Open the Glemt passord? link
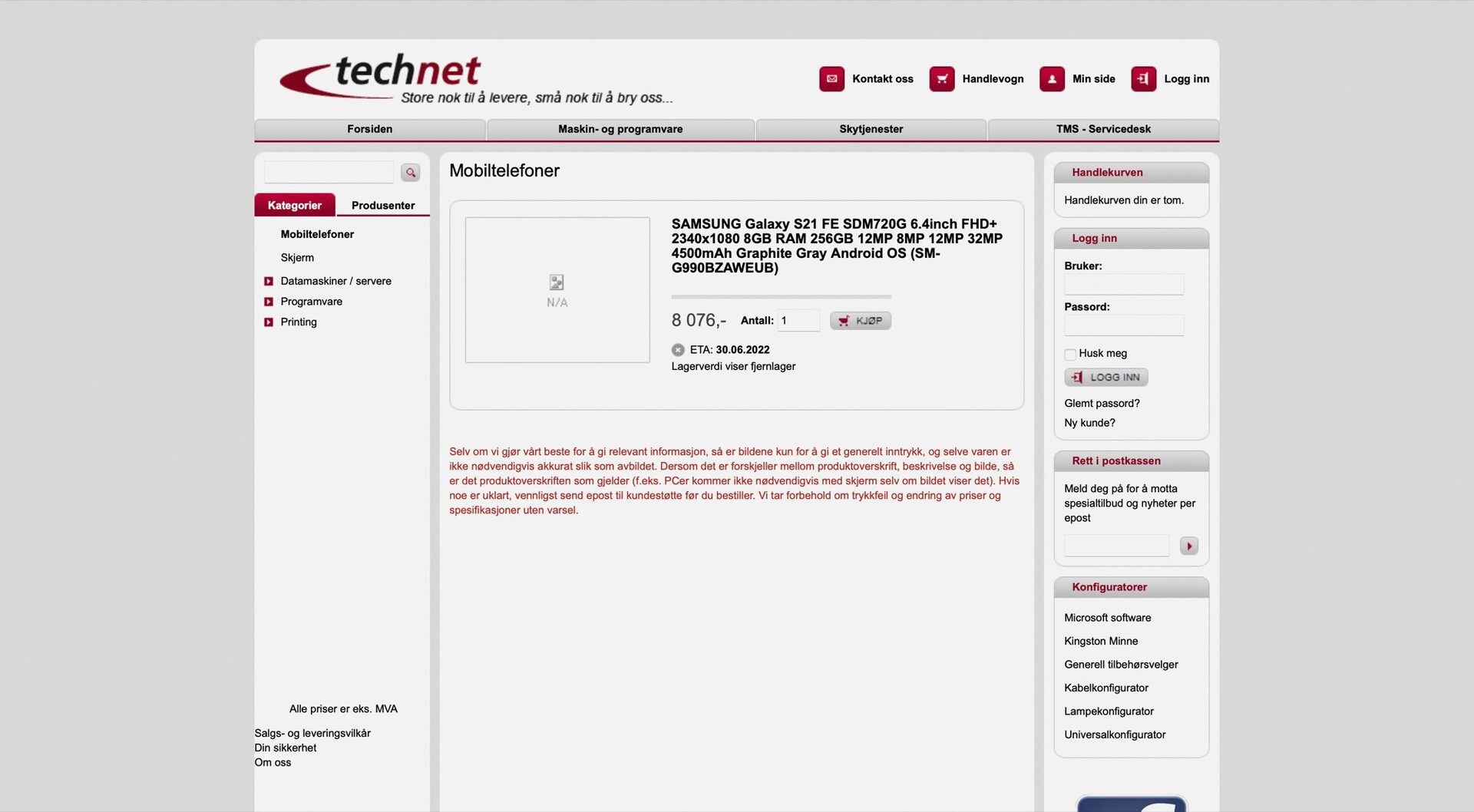This screenshot has width=1474, height=812. (x=1102, y=404)
